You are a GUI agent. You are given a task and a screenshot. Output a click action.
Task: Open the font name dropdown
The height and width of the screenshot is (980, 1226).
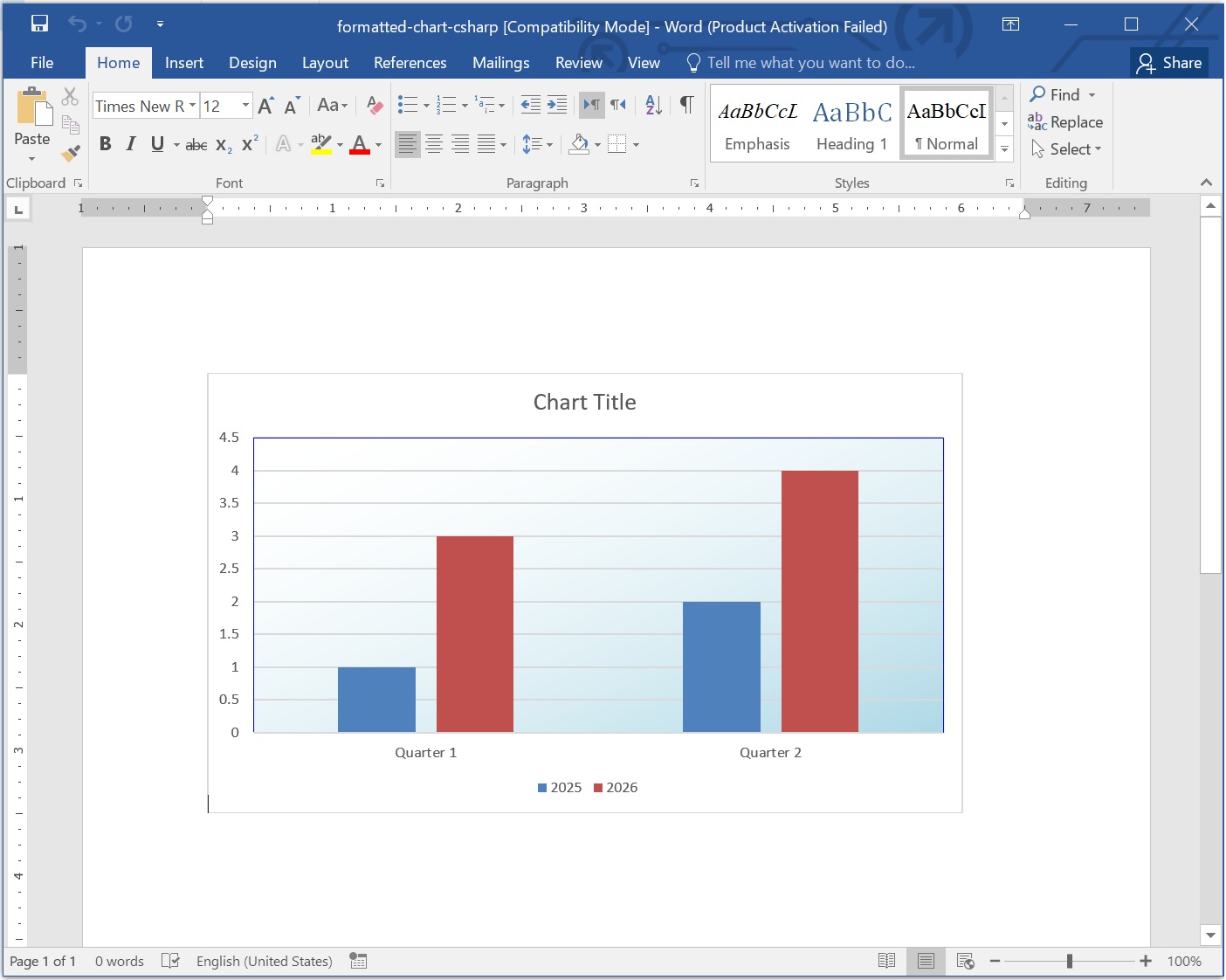tap(193, 106)
